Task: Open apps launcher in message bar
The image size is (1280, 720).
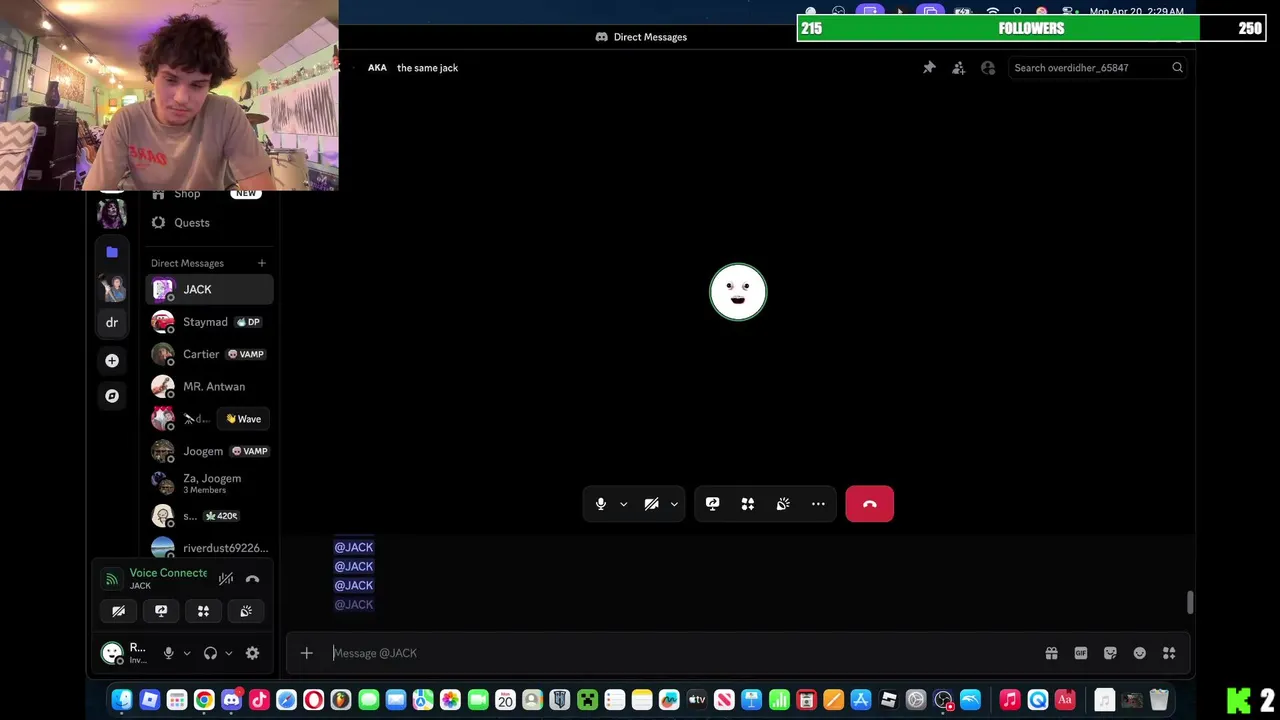Action: tap(1169, 653)
